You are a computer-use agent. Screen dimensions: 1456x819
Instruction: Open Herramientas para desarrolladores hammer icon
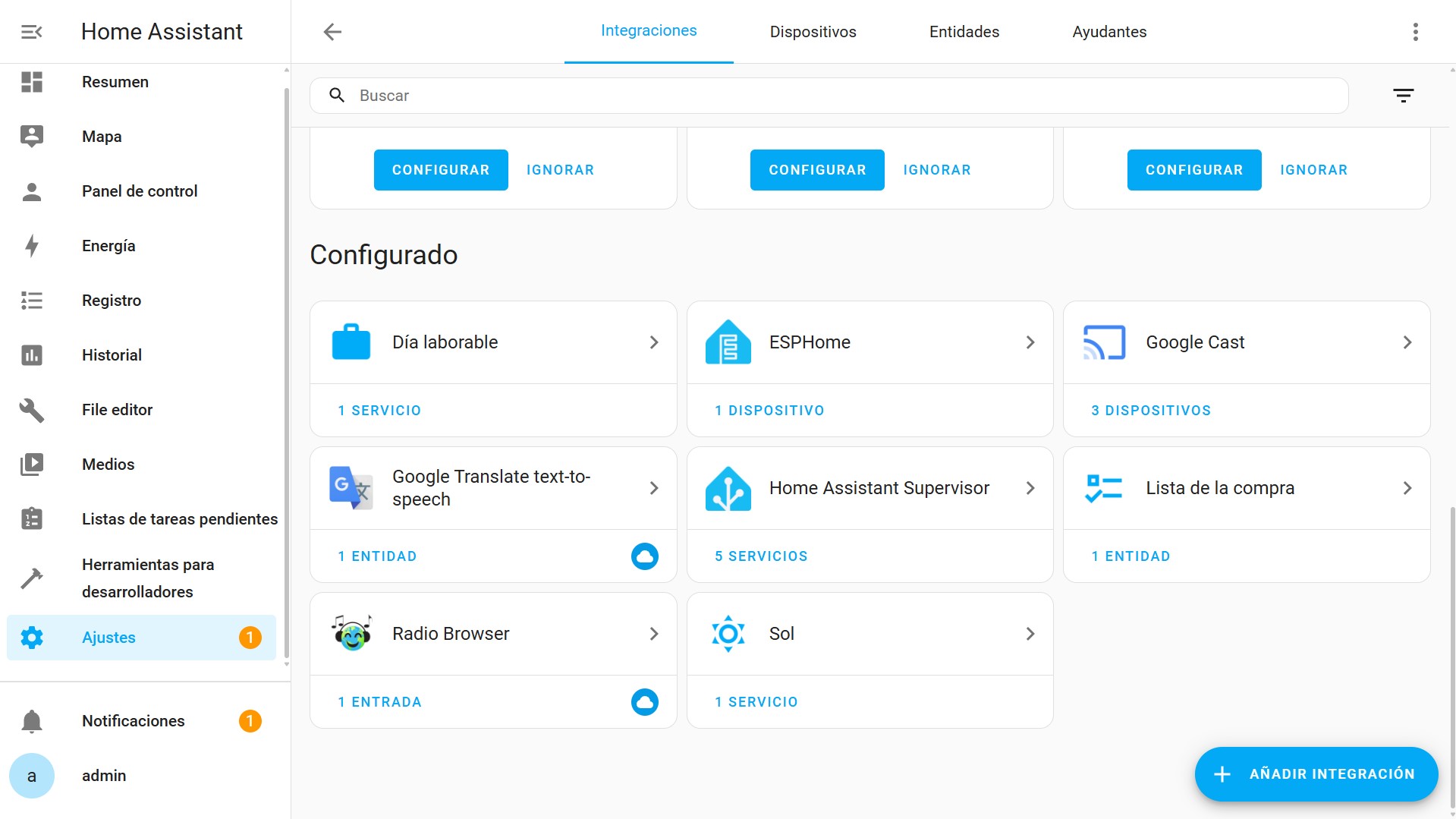[x=31, y=578]
